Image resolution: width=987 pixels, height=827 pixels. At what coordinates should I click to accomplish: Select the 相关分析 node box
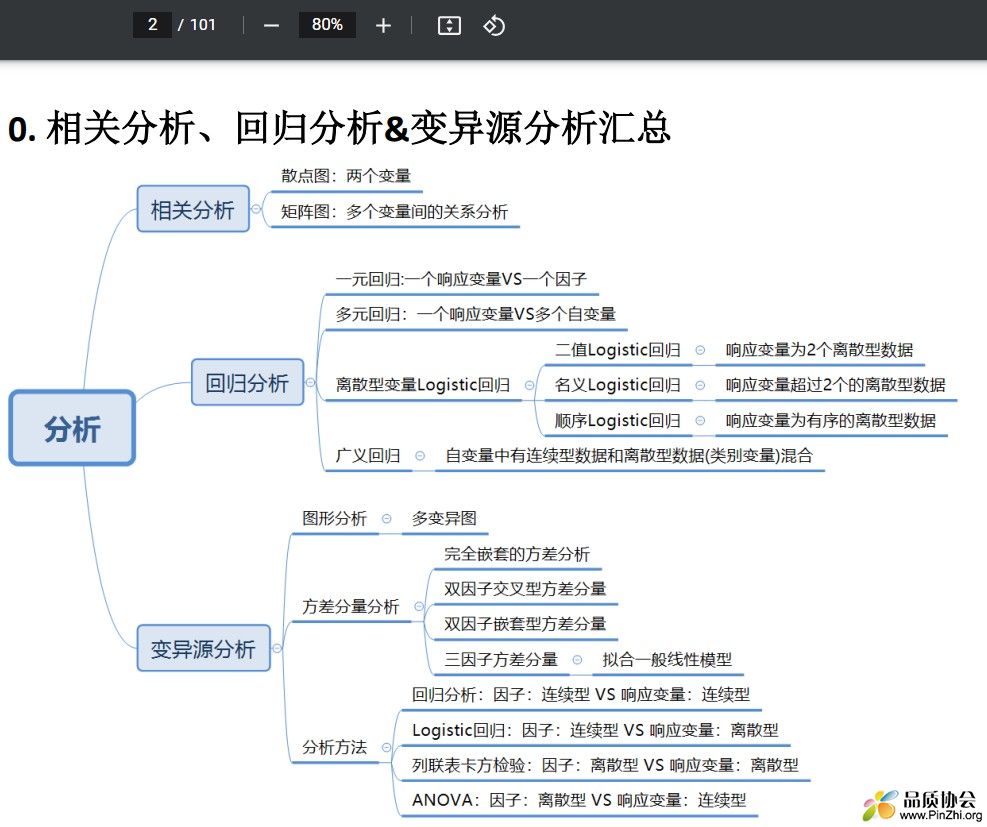[193, 209]
